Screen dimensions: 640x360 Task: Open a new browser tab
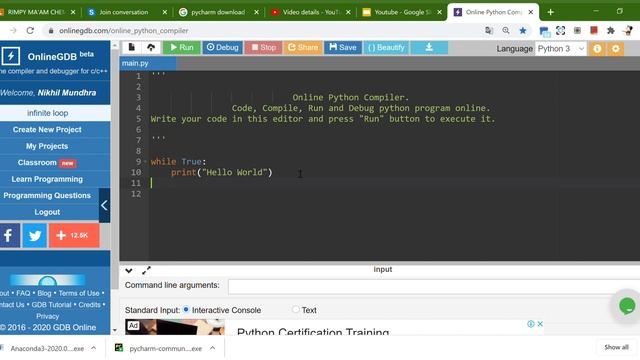click(550, 12)
